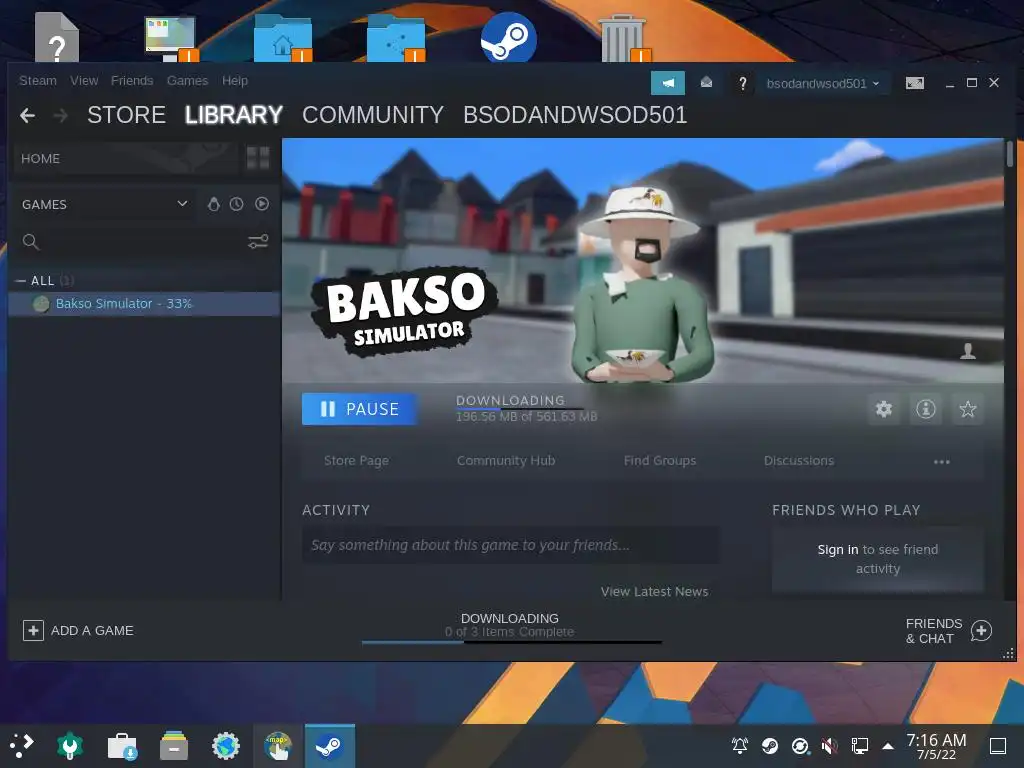The image size is (1024, 768).
Task: Toggle the Linux penguin games filter
Action: tap(214, 204)
